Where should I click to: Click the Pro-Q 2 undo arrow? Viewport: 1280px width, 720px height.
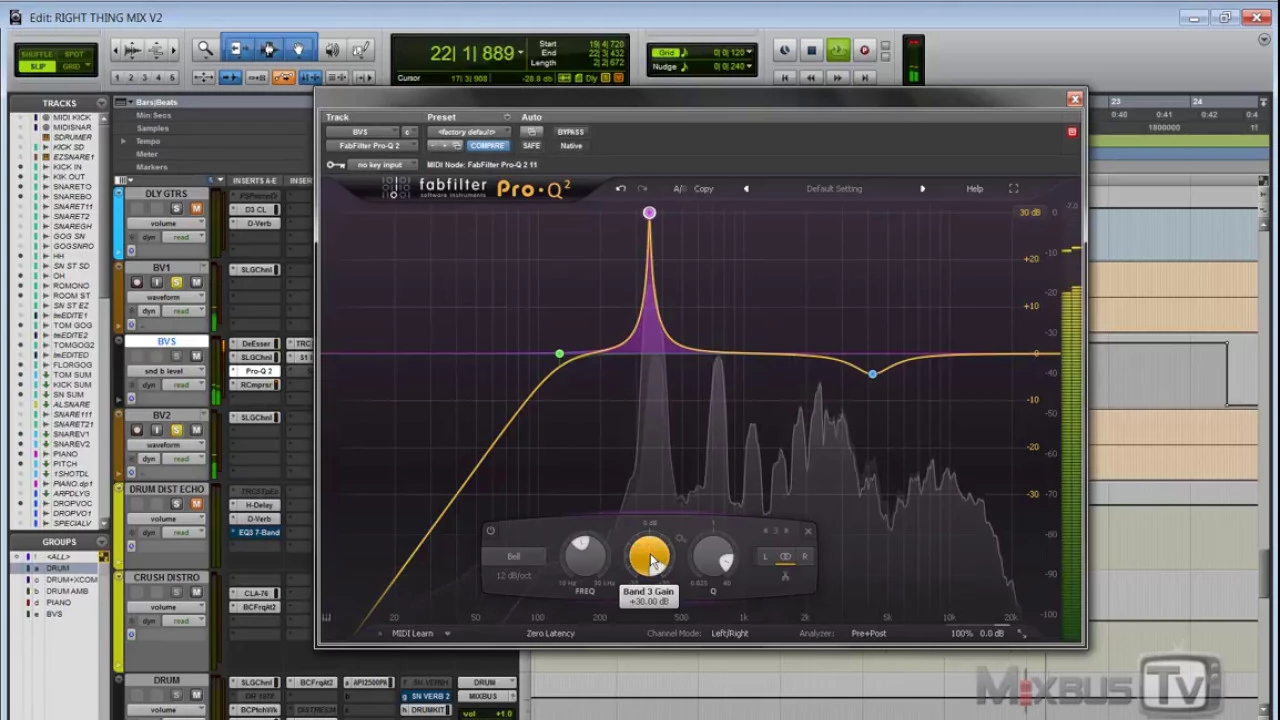[621, 188]
